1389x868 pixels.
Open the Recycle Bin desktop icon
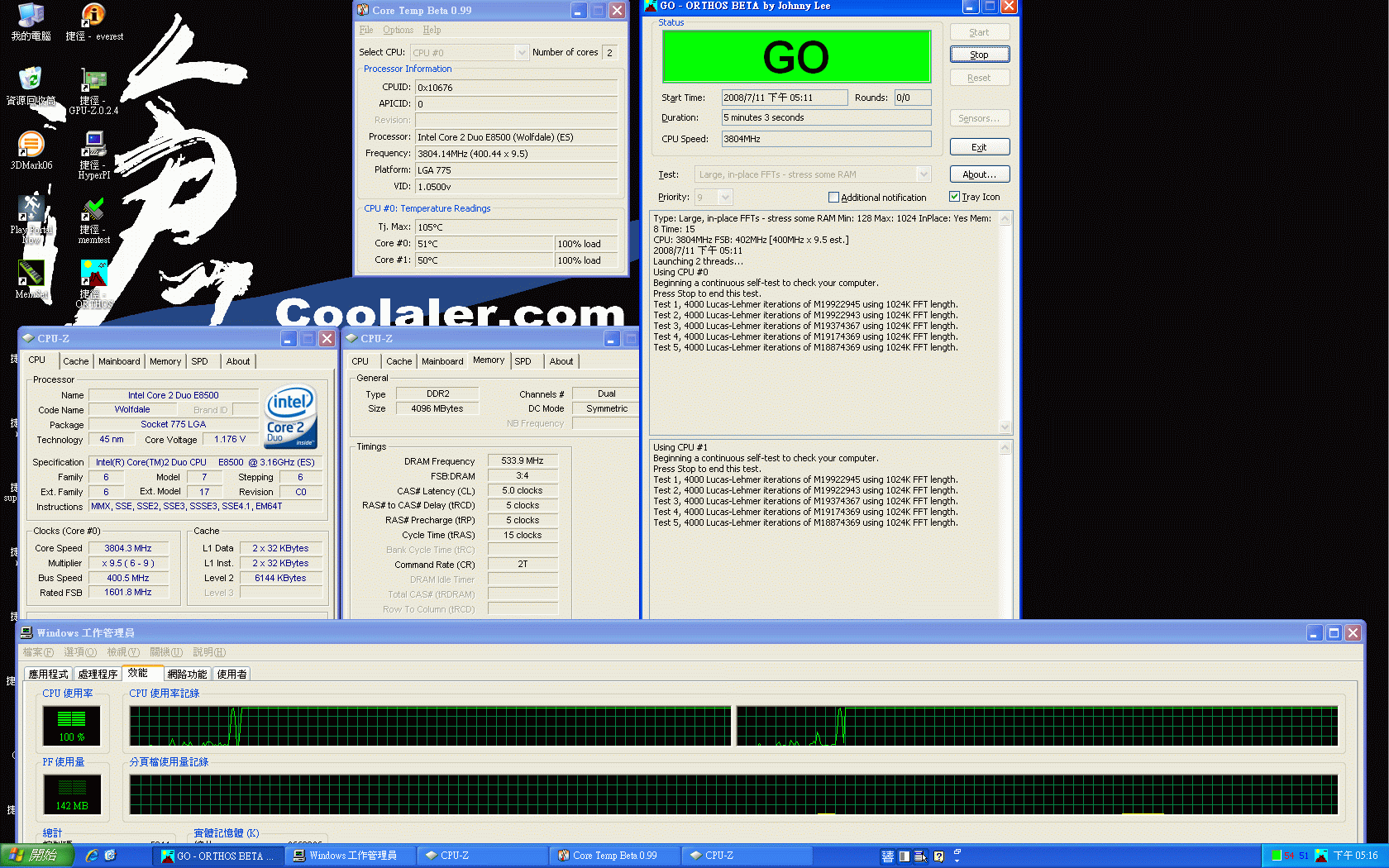pos(31,79)
